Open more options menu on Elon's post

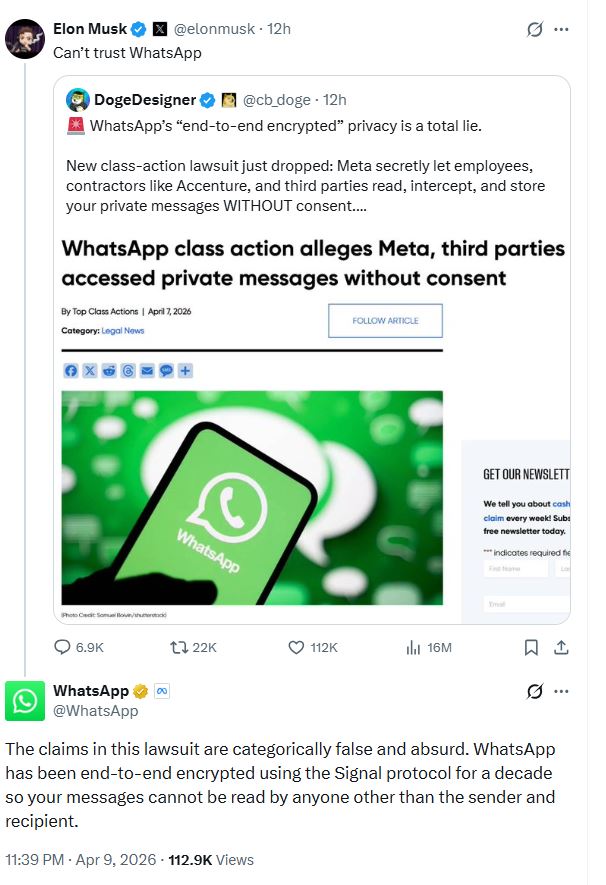point(563,30)
